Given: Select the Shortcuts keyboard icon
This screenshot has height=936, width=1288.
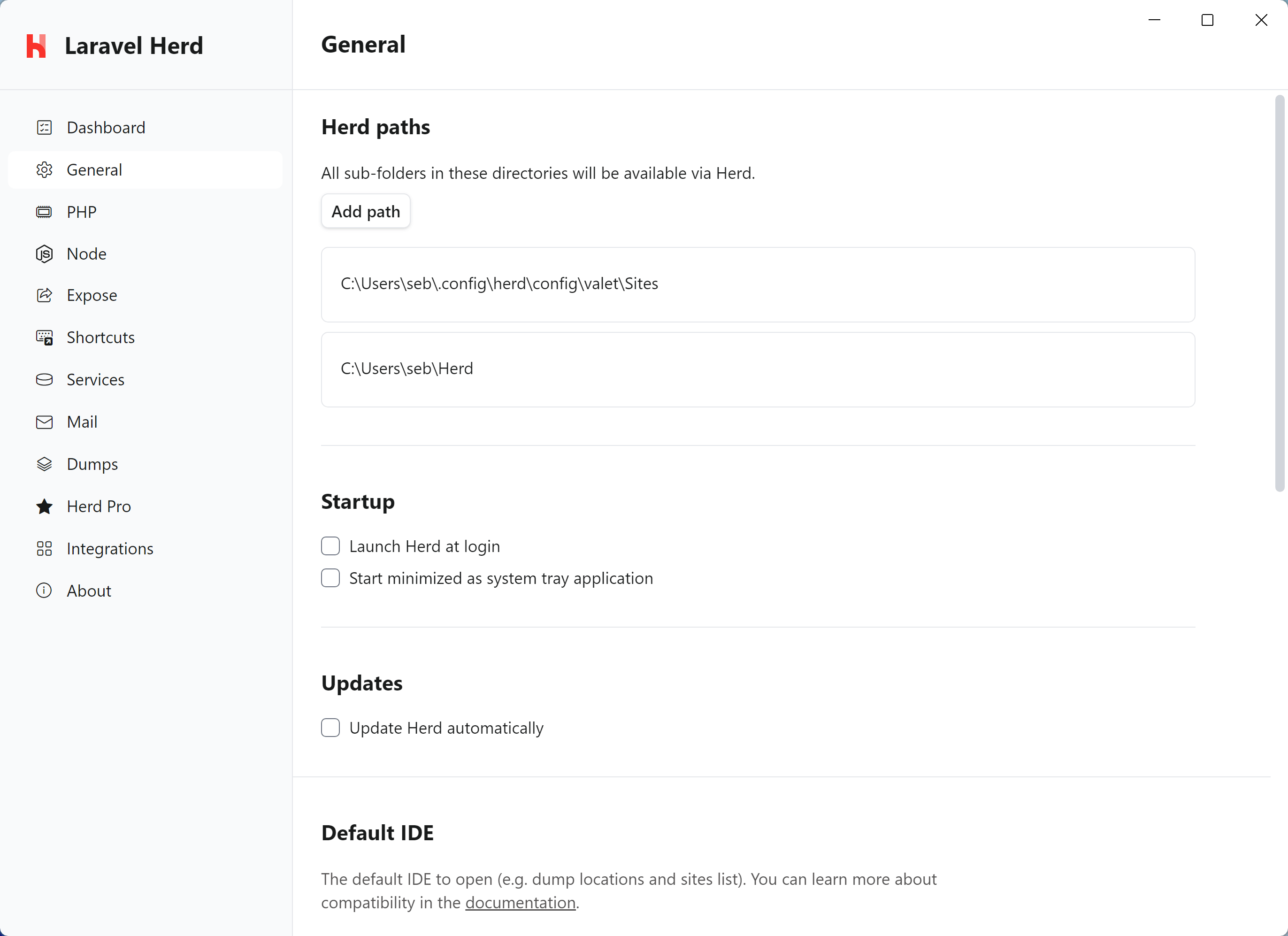Looking at the screenshot, I should tap(44, 337).
